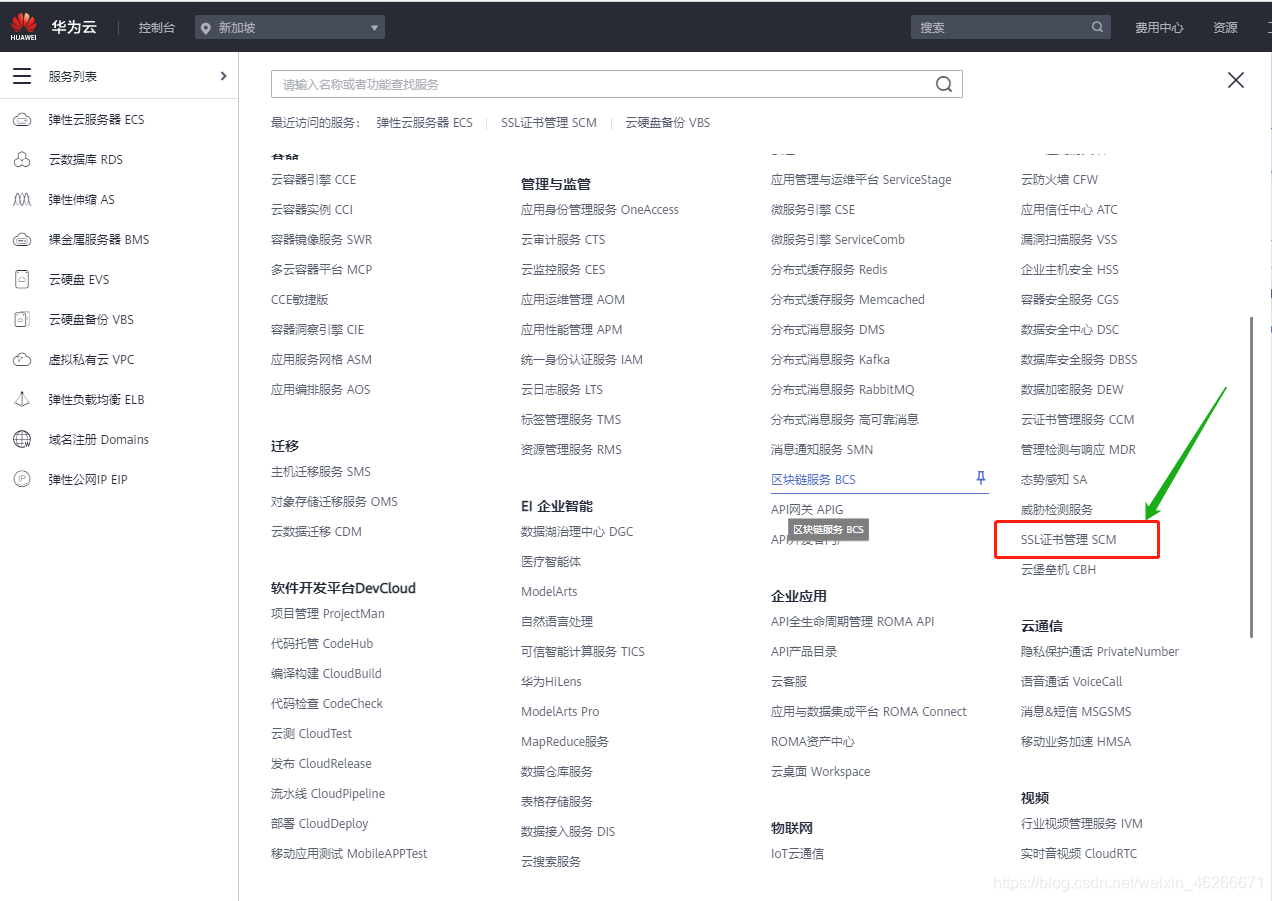Open 隐私保护通话 PrivateNumber link
The width and height of the screenshot is (1272, 901).
(1100, 652)
